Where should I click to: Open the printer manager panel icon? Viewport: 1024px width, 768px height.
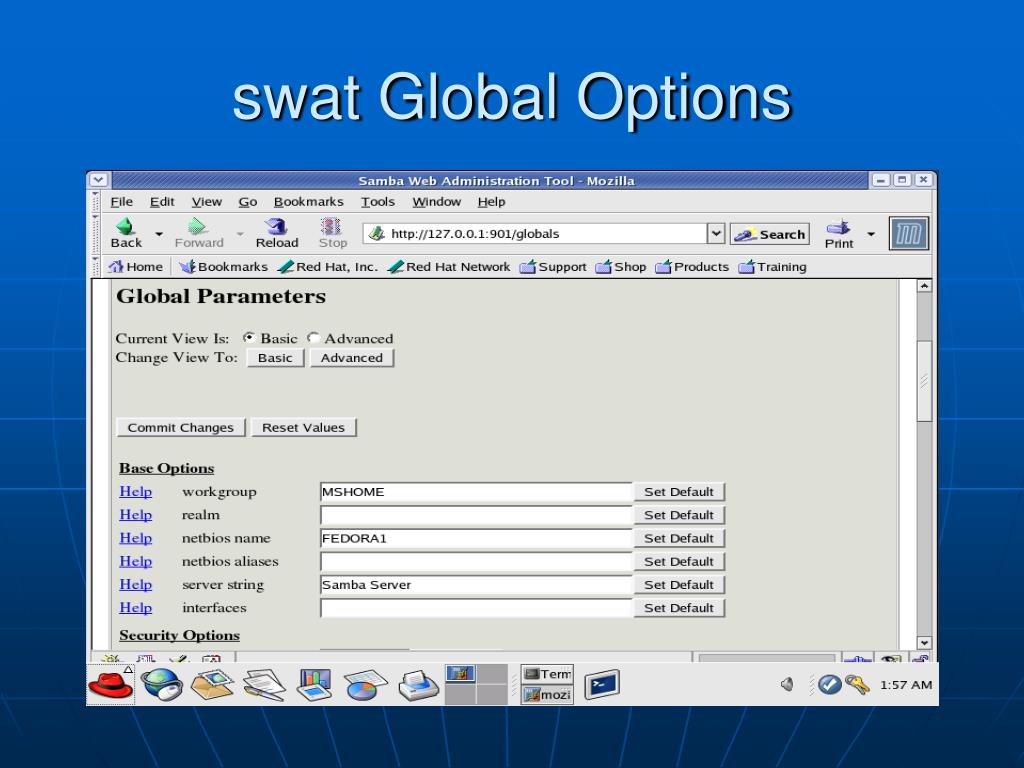point(418,686)
